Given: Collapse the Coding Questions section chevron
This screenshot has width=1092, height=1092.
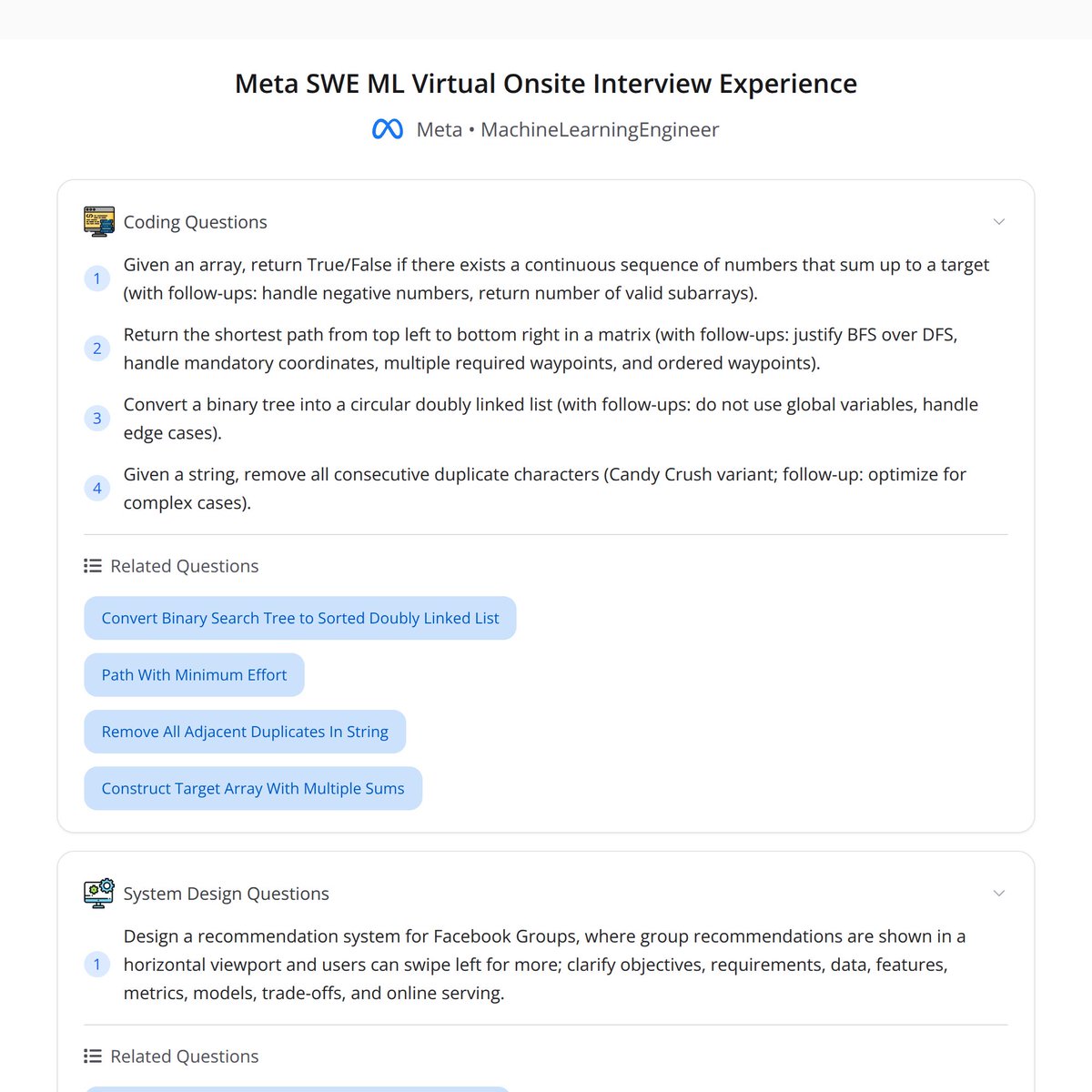Looking at the screenshot, I should coord(999,222).
